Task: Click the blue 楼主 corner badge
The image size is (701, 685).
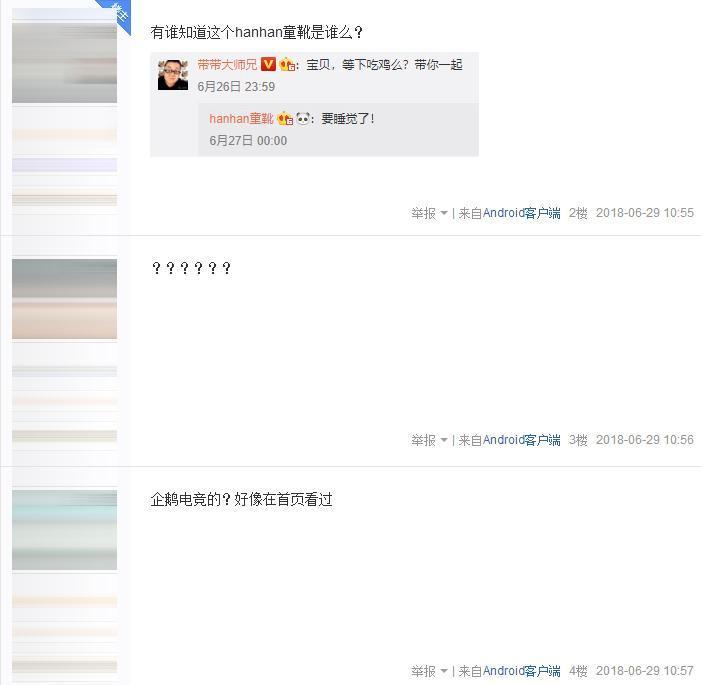Action: coord(117,13)
